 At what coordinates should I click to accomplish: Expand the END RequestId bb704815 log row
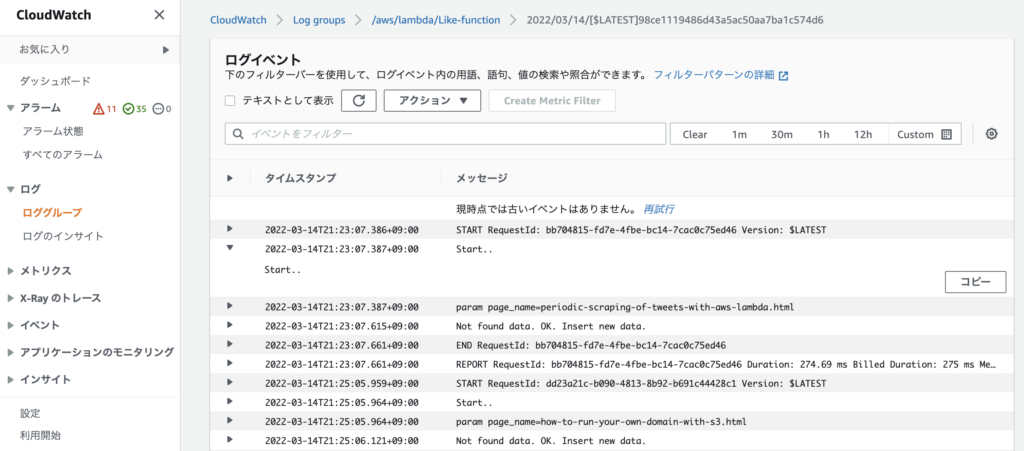(x=230, y=343)
